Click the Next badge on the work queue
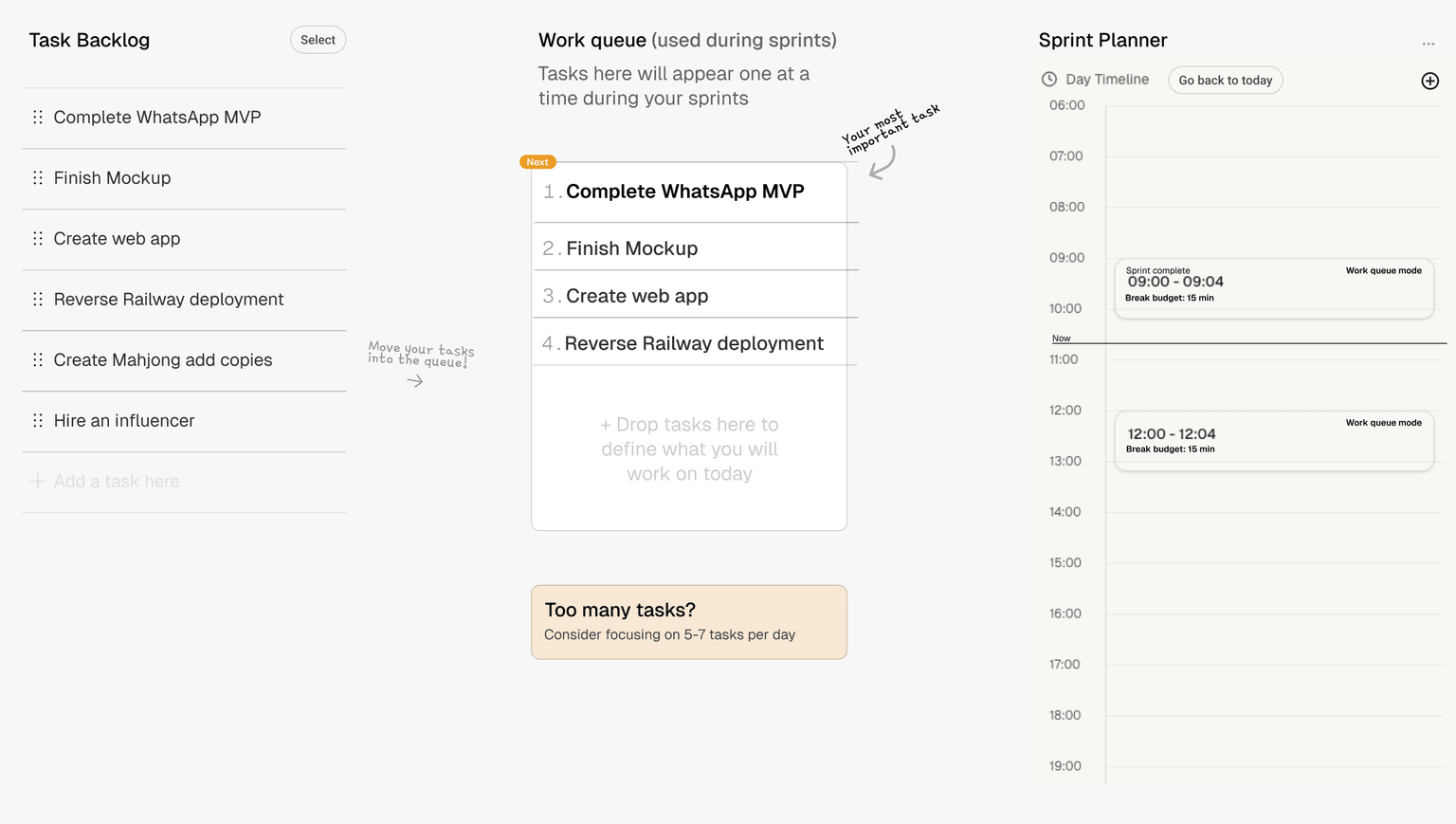 pos(537,161)
